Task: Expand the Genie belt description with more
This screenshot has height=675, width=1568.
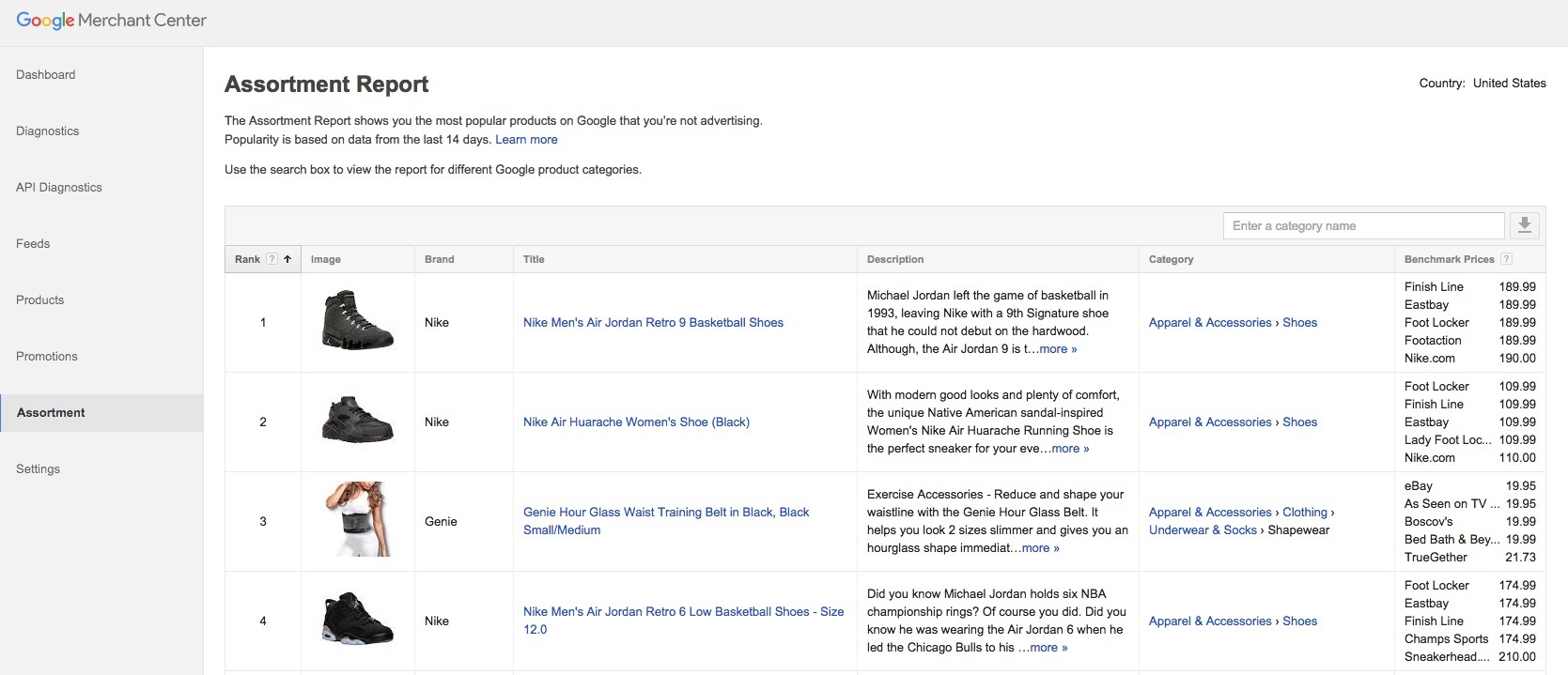Action: [x=1040, y=548]
